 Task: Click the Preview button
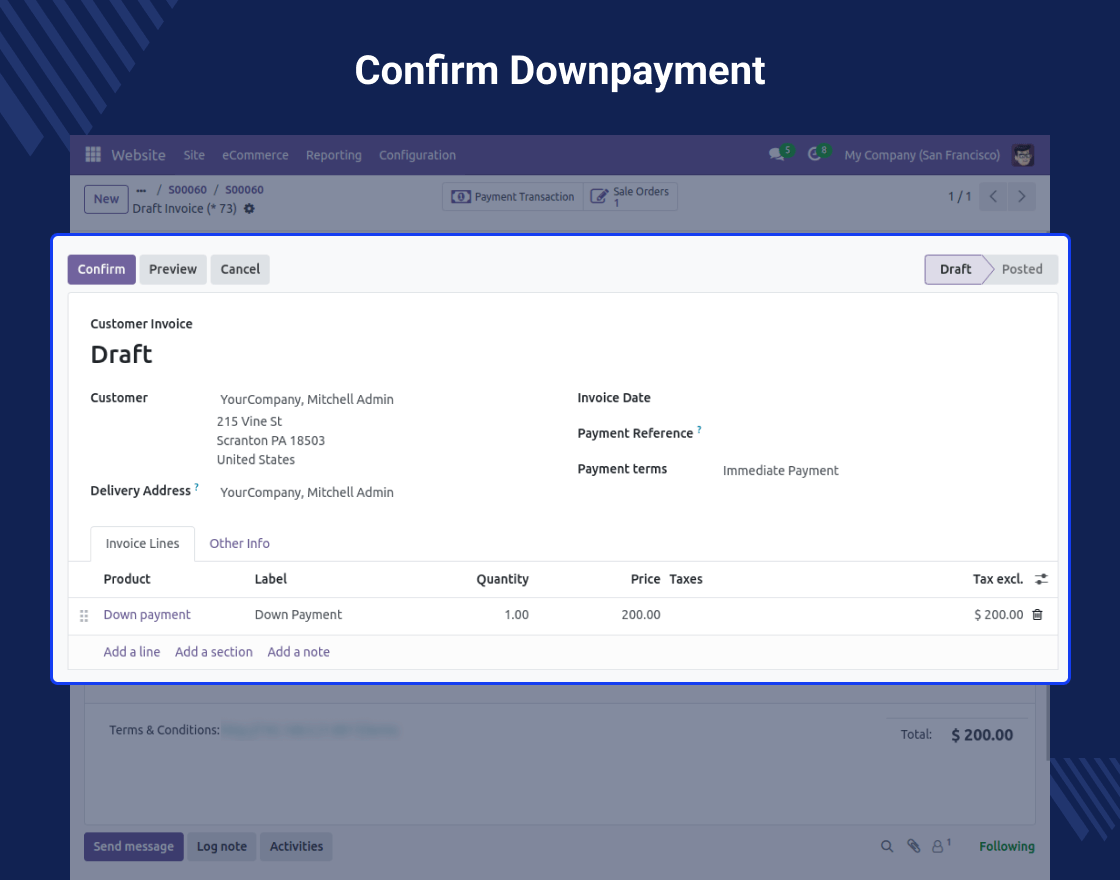pos(173,269)
